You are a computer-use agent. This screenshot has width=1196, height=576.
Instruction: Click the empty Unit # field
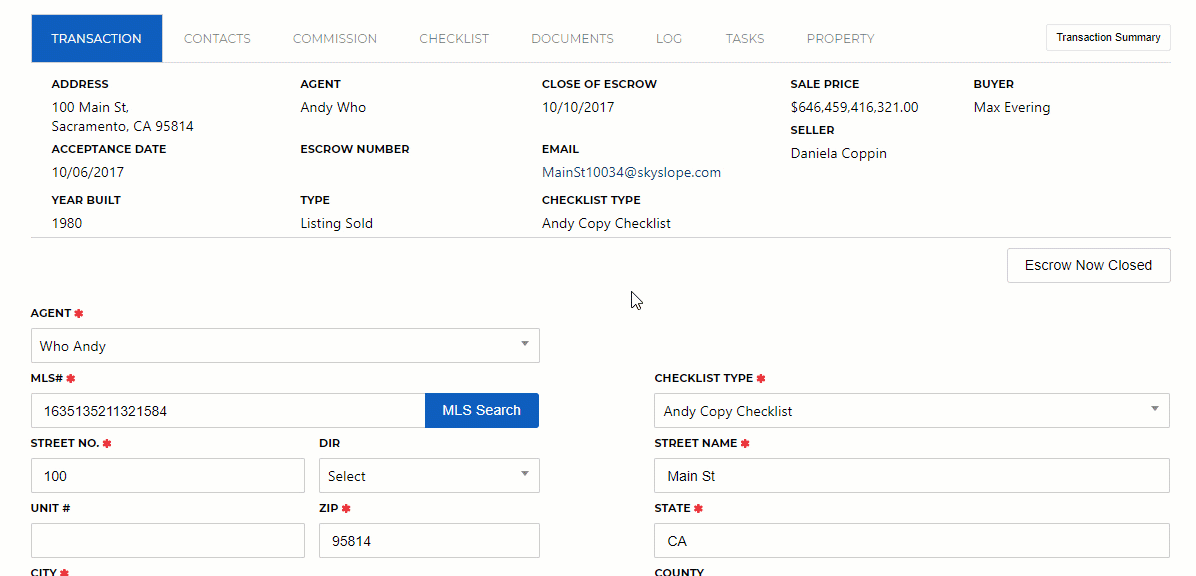click(168, 540)
